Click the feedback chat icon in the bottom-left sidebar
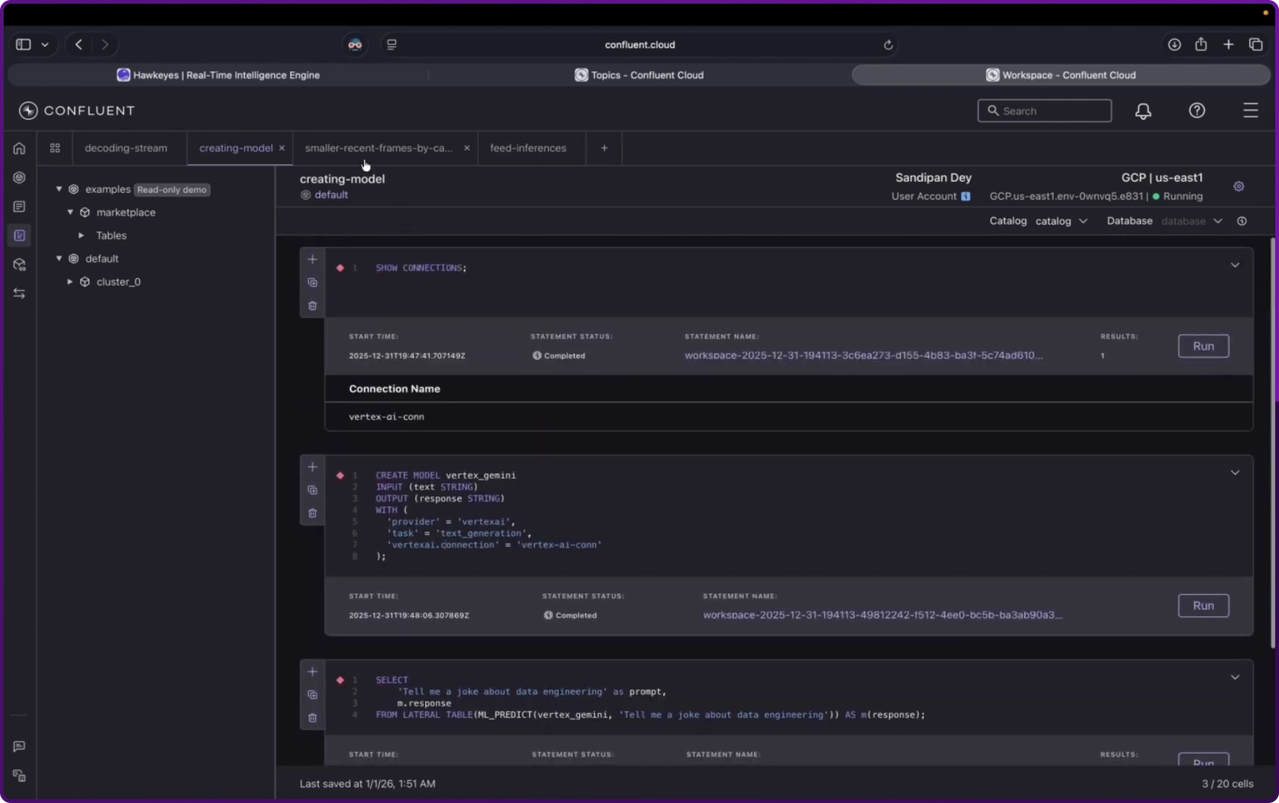The image size is (1279, 803). point(19,747)
